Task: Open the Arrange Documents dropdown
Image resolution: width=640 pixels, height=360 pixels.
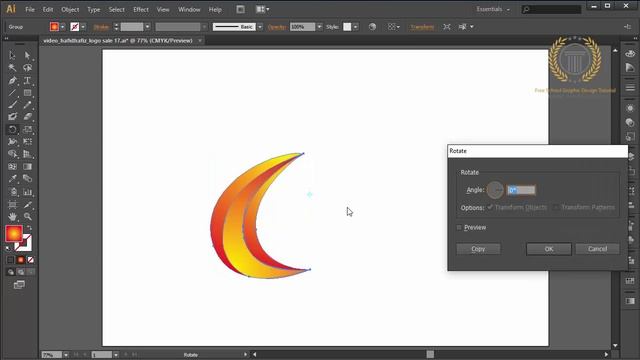Action: tap(262, 9)
